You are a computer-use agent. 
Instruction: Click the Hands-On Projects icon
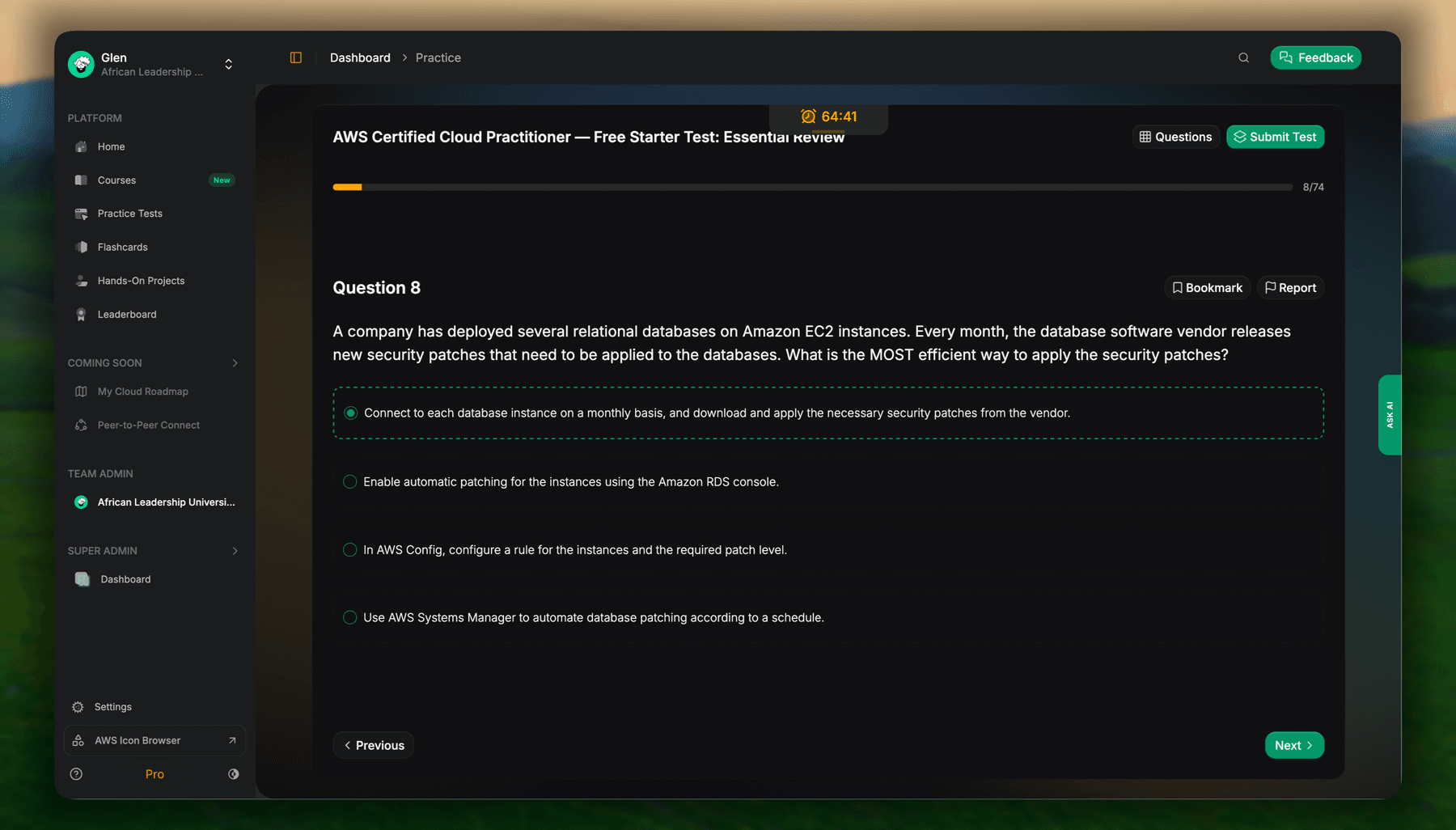(81, 281)
